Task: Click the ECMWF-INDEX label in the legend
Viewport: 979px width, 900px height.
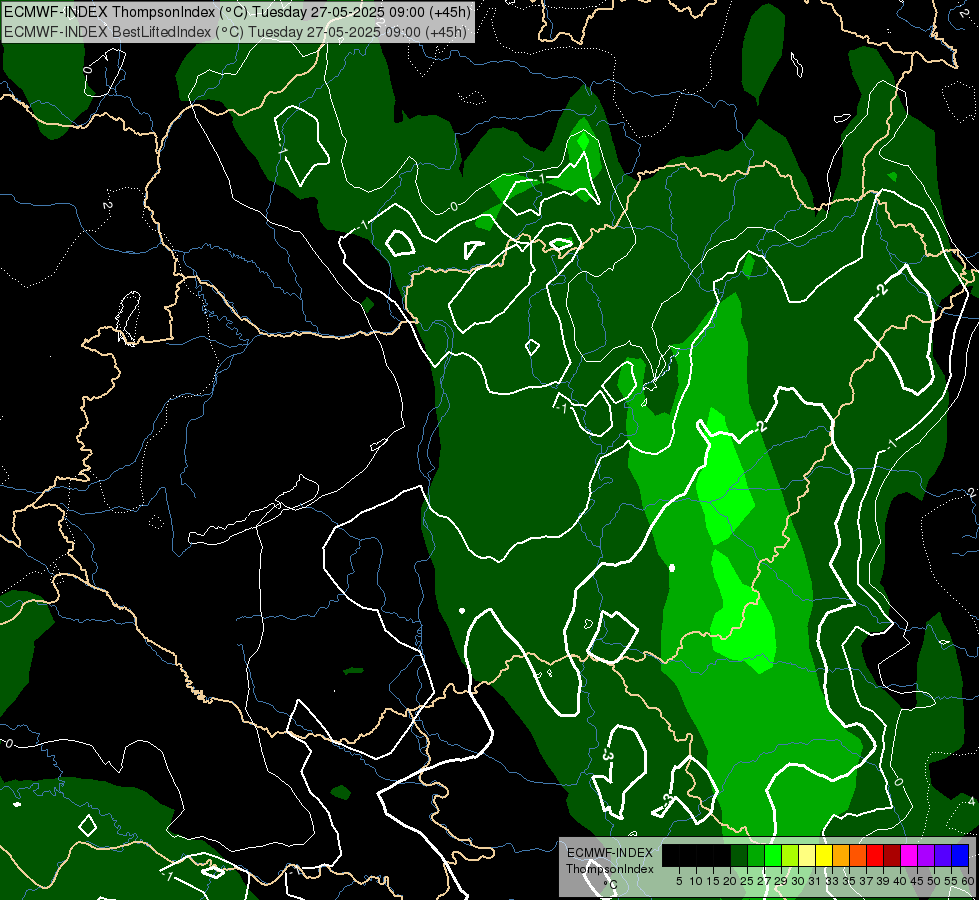Action: tap(610, 853)
